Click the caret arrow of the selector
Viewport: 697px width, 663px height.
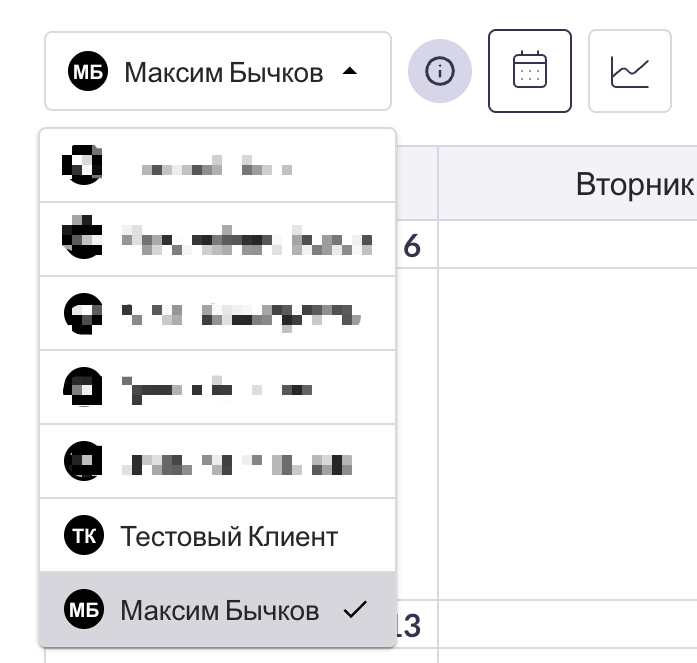coord(348,72)
